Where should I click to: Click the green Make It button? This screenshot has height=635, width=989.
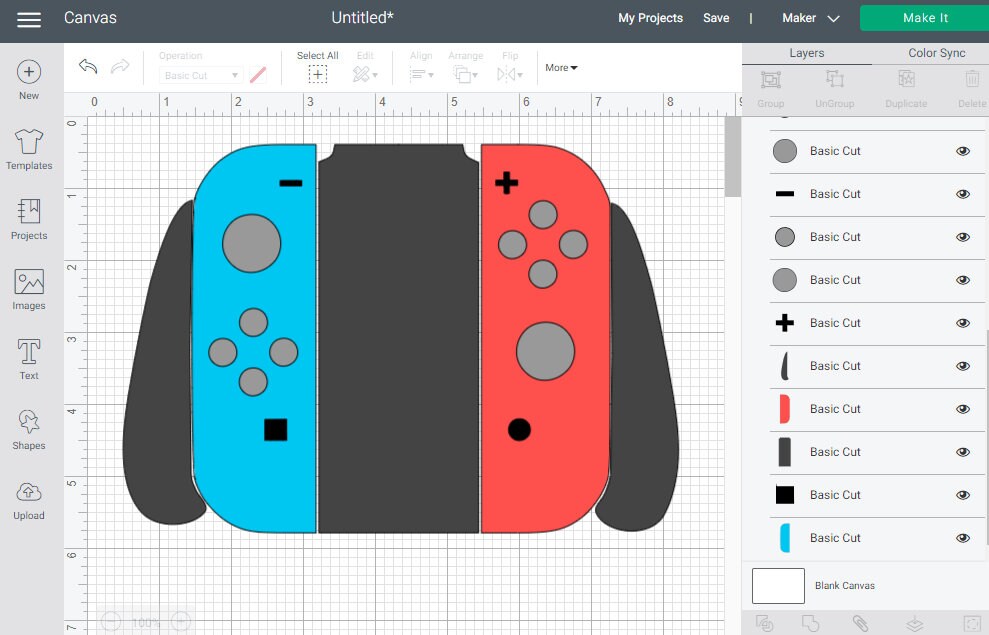coord(923,17)
